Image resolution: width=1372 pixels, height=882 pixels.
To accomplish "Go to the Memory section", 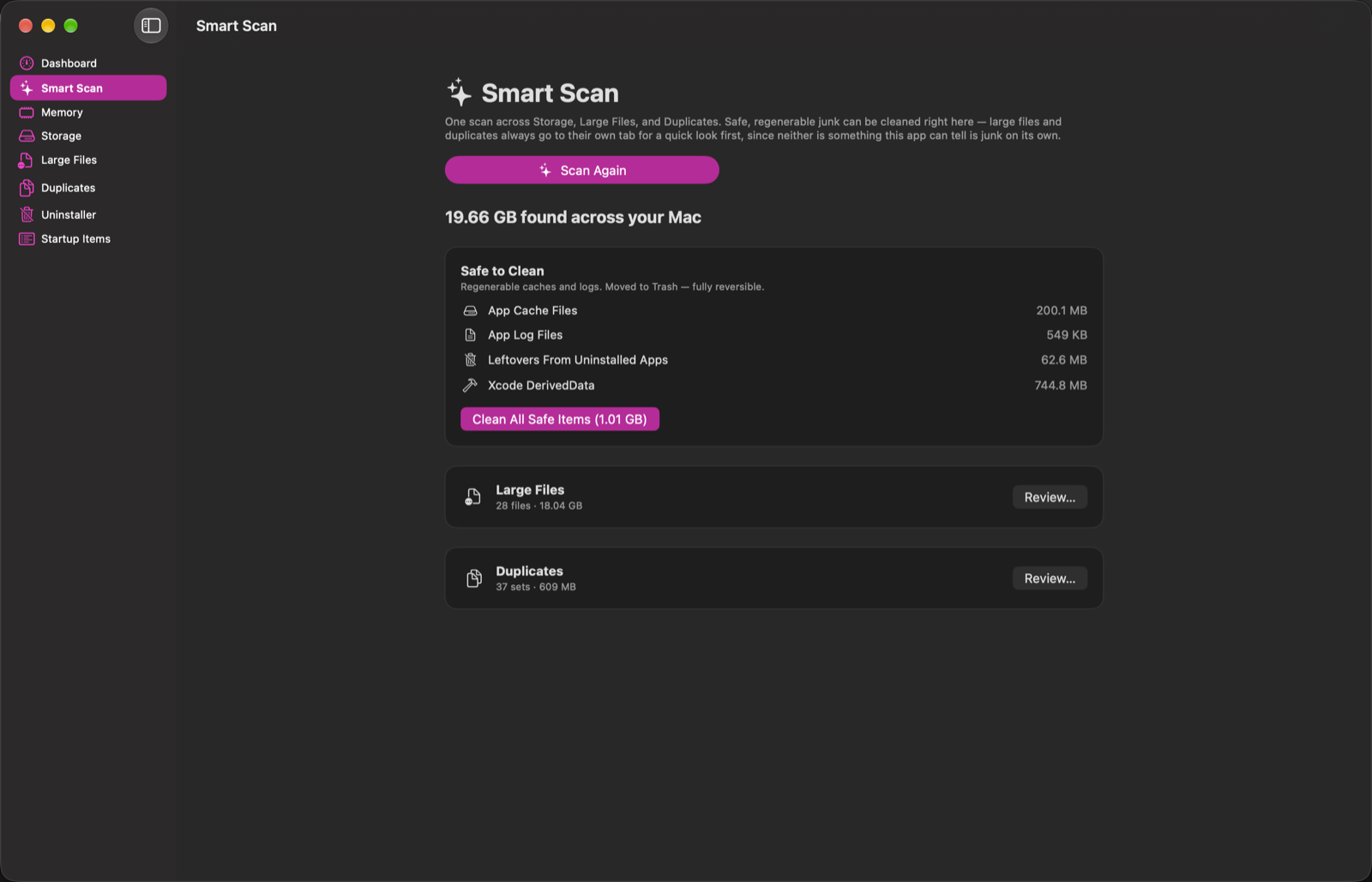I will 88,112.
